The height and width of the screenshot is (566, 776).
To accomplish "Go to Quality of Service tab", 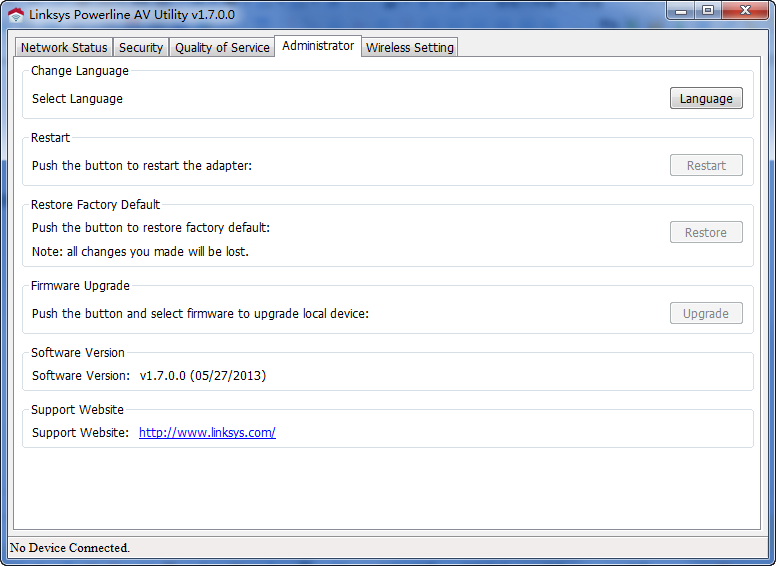I will pyautogui.click(x=222, y=47).
